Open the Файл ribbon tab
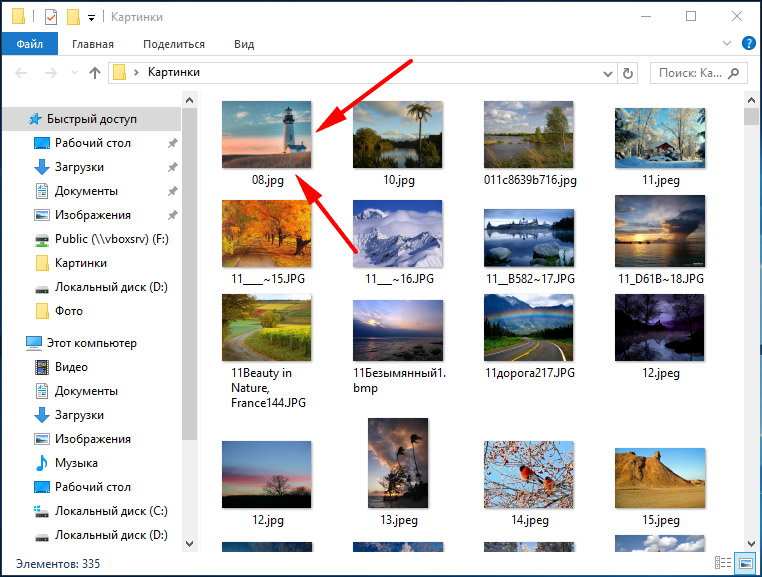Image resolution: width=762 pixels, height=577 pixels. [30, 44]
